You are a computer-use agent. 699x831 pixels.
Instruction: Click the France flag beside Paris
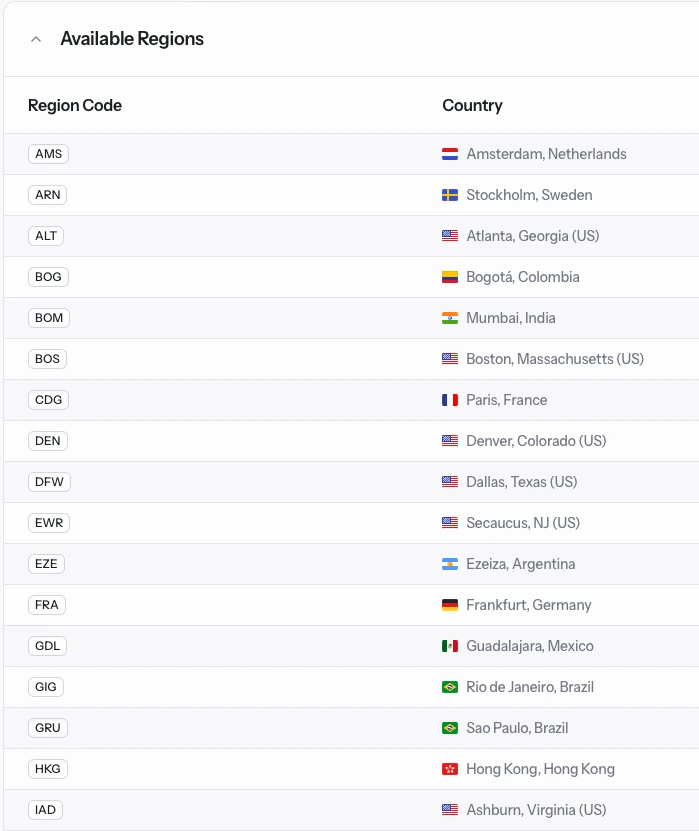click(450, 400)
